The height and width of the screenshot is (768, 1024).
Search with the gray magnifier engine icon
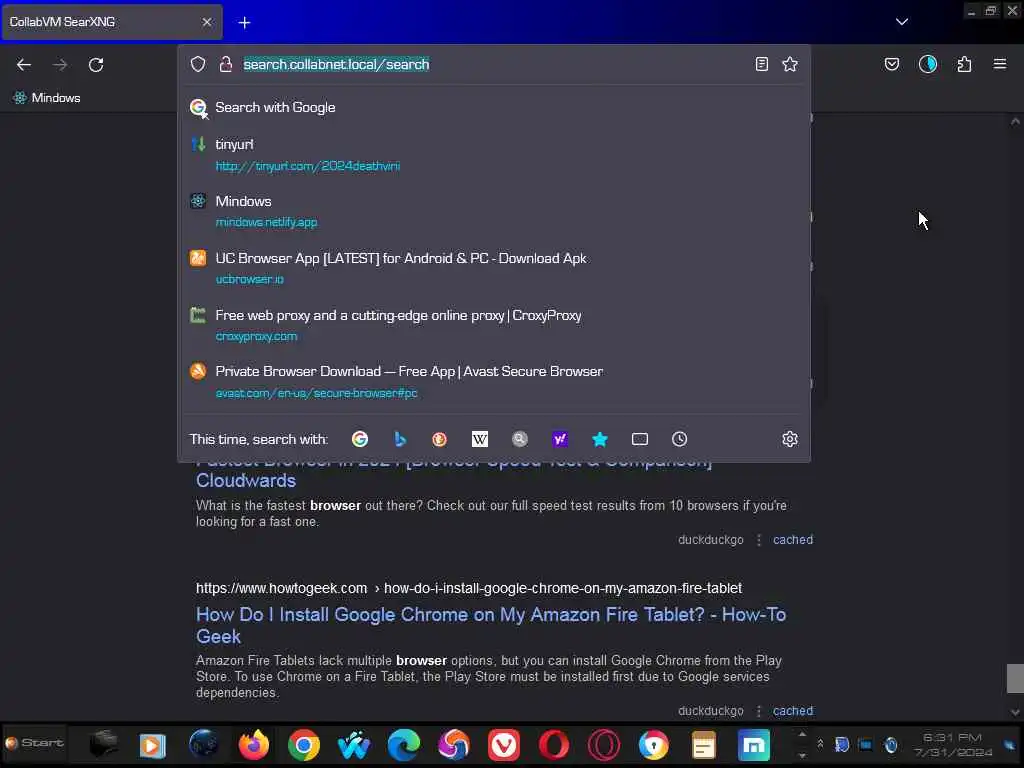coord(520,439)
